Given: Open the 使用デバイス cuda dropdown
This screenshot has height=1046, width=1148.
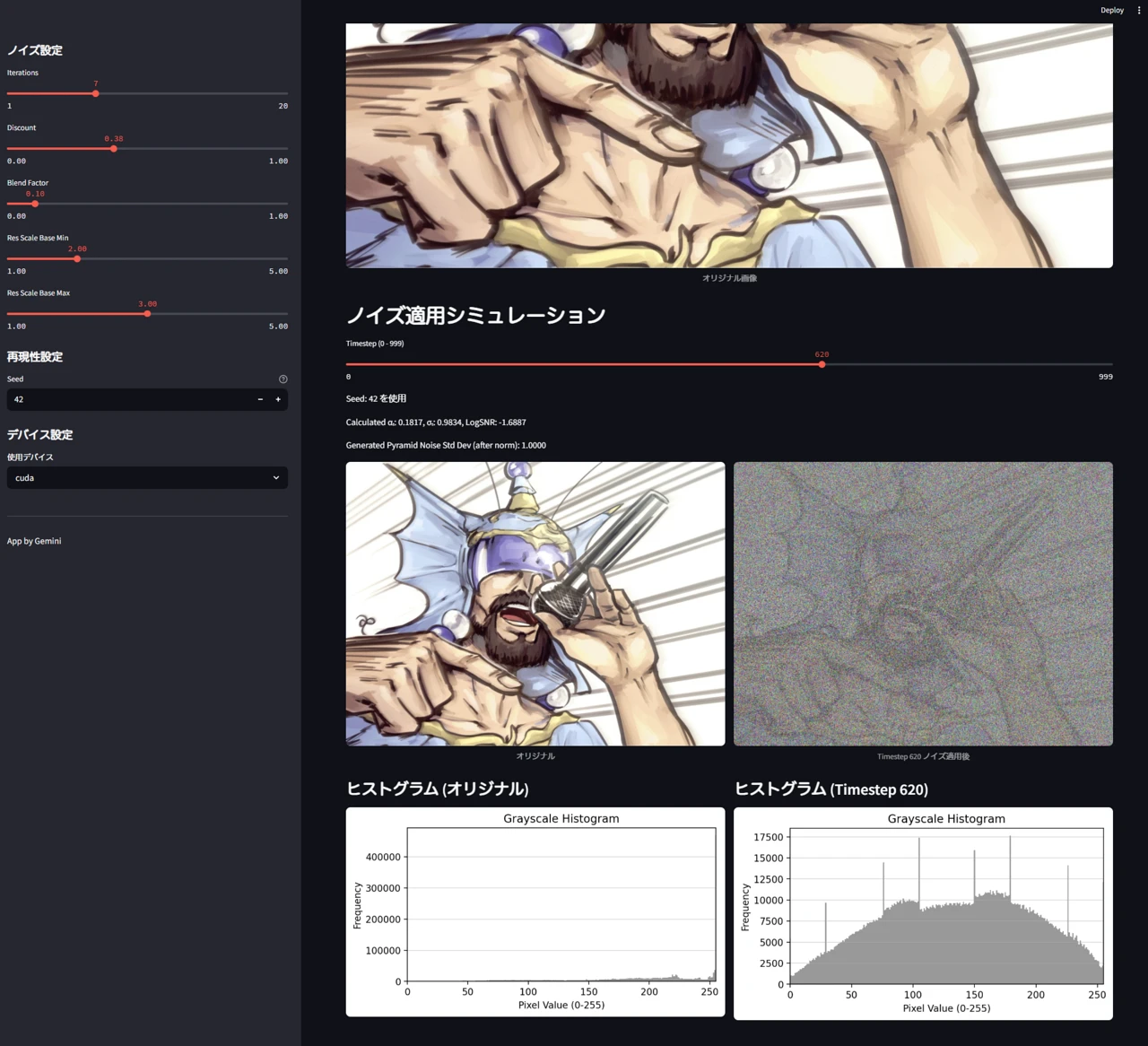Looking at the screenshot, I should tap(147, 478).
